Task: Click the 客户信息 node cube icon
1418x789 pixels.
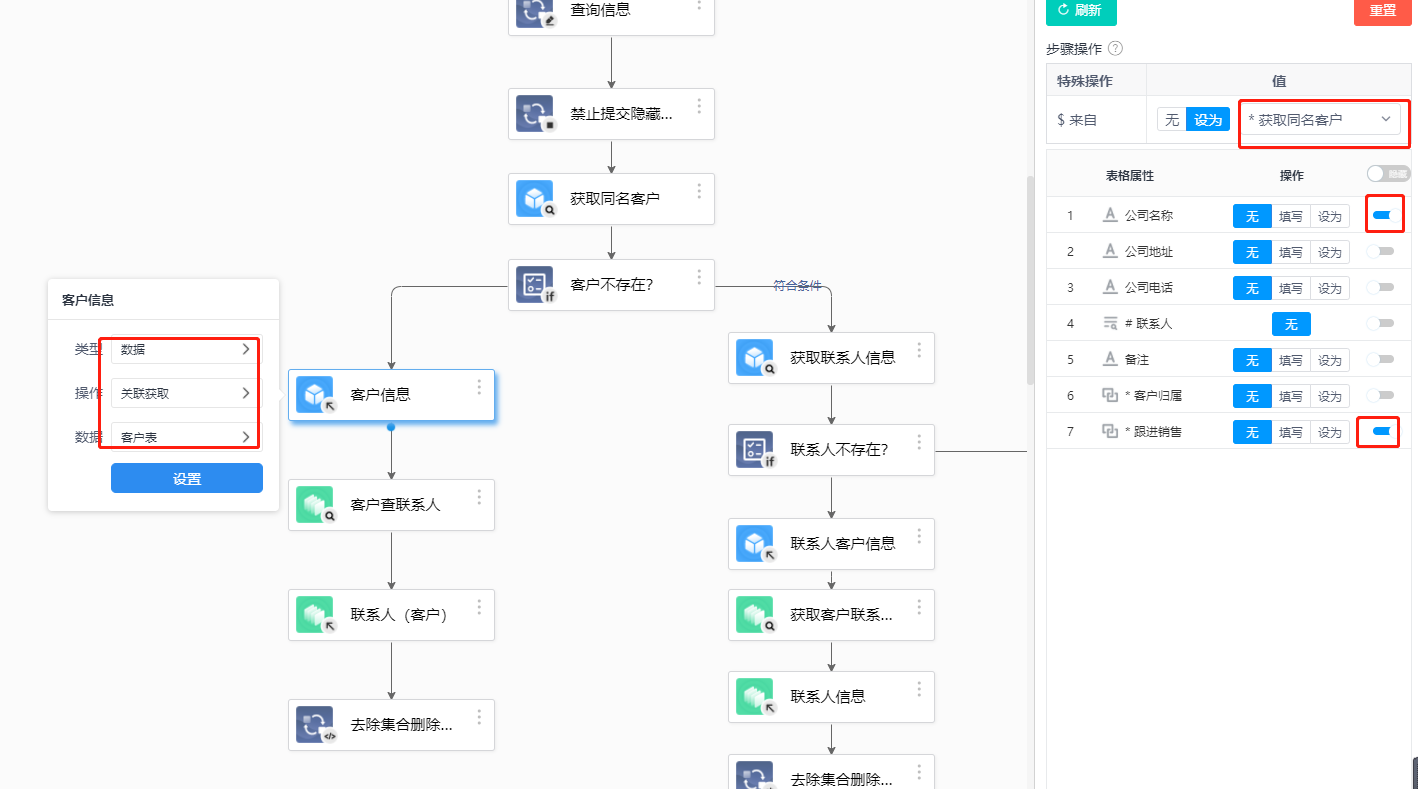Action: [x=314, y=394]
